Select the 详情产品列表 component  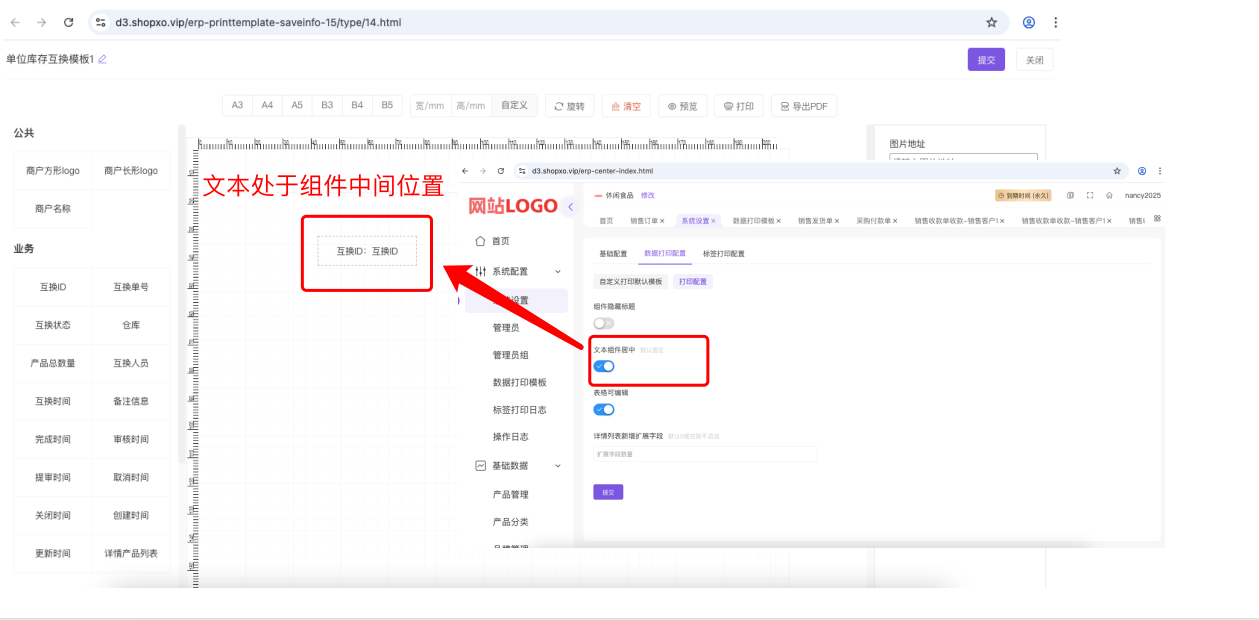click(131, 553)
